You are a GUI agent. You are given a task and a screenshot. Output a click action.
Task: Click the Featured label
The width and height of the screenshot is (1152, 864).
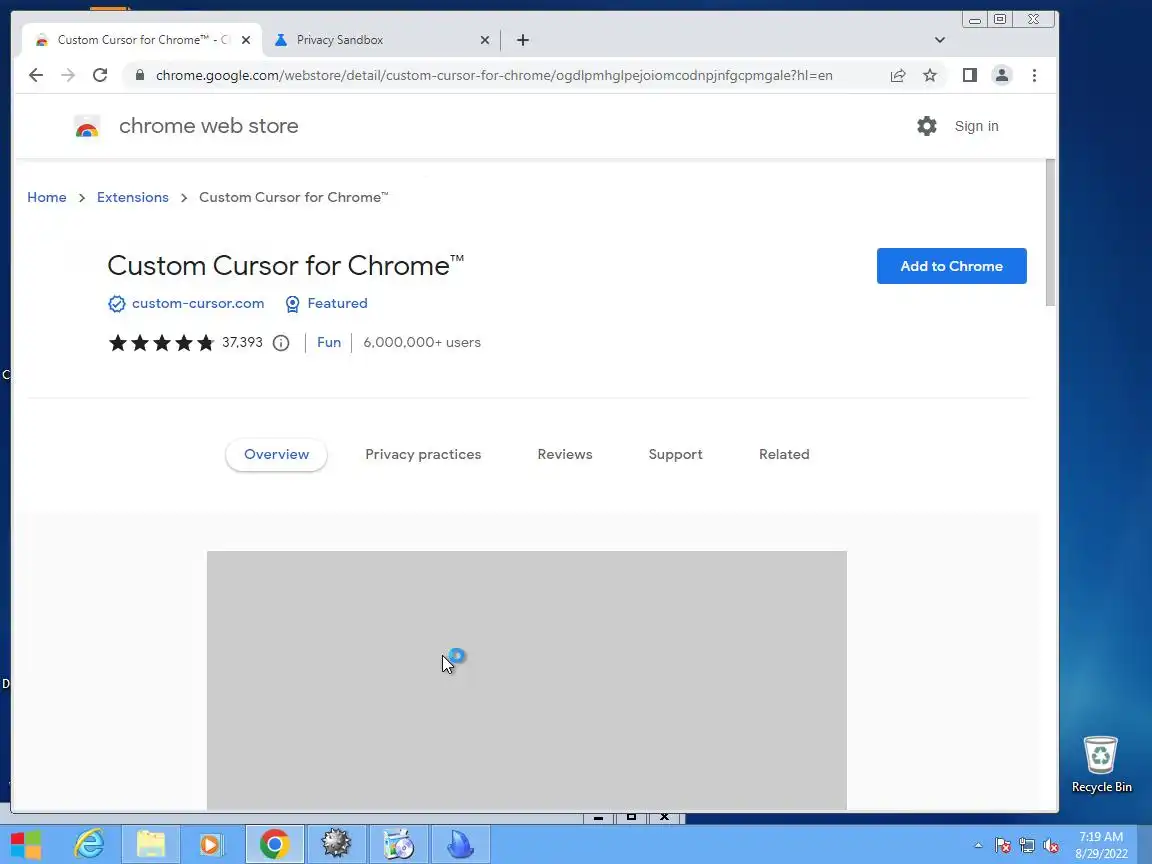click(337, 303)
